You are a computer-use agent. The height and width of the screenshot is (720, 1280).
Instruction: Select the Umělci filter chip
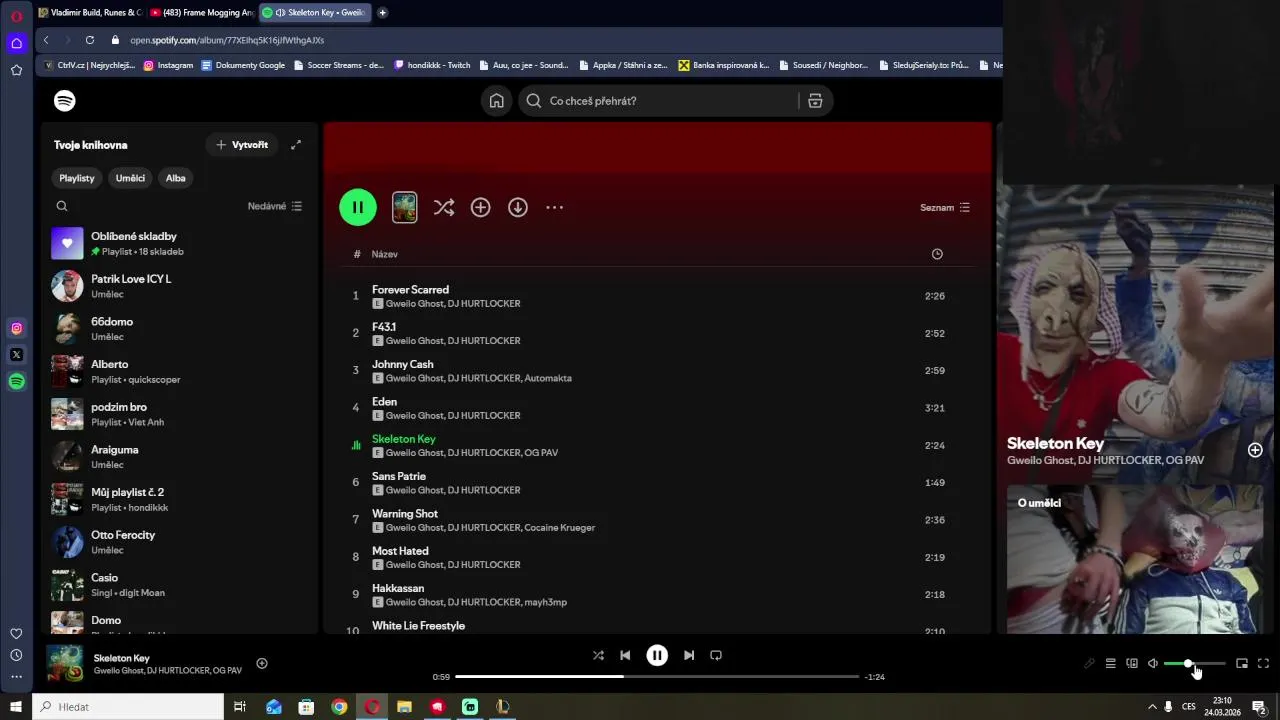[x=130, y=178]
